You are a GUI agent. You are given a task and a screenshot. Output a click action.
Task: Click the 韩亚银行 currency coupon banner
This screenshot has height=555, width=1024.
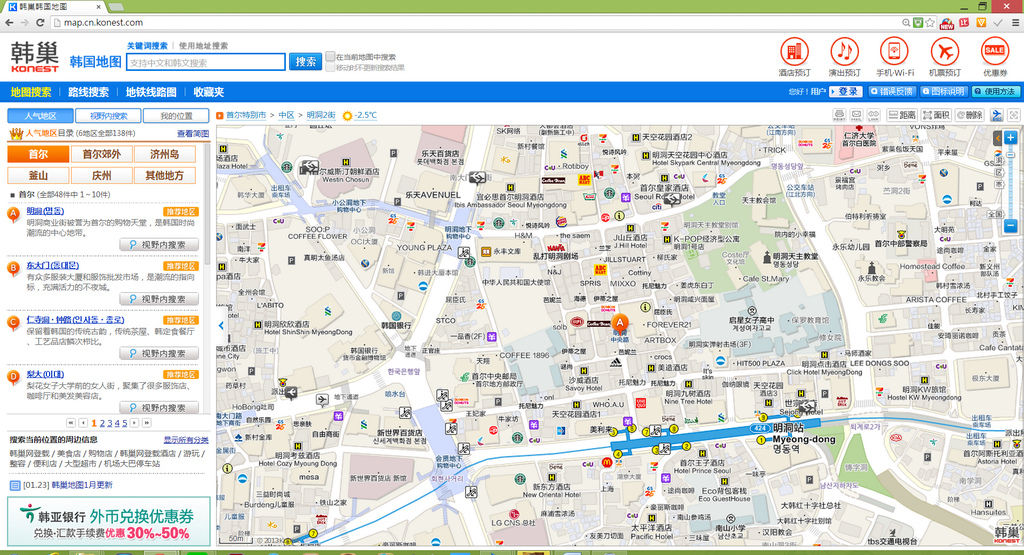click(108, 522)
